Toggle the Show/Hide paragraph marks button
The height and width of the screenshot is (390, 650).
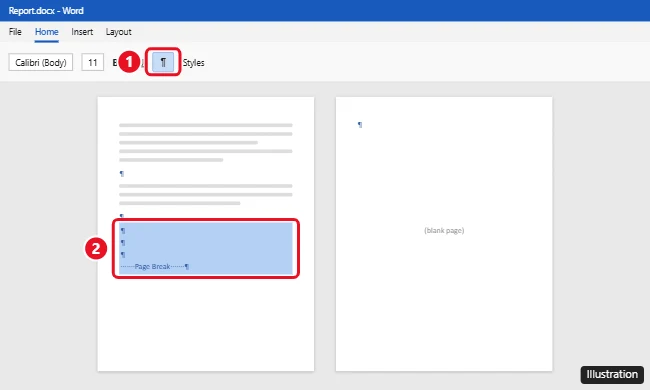[x=163, y=62]
